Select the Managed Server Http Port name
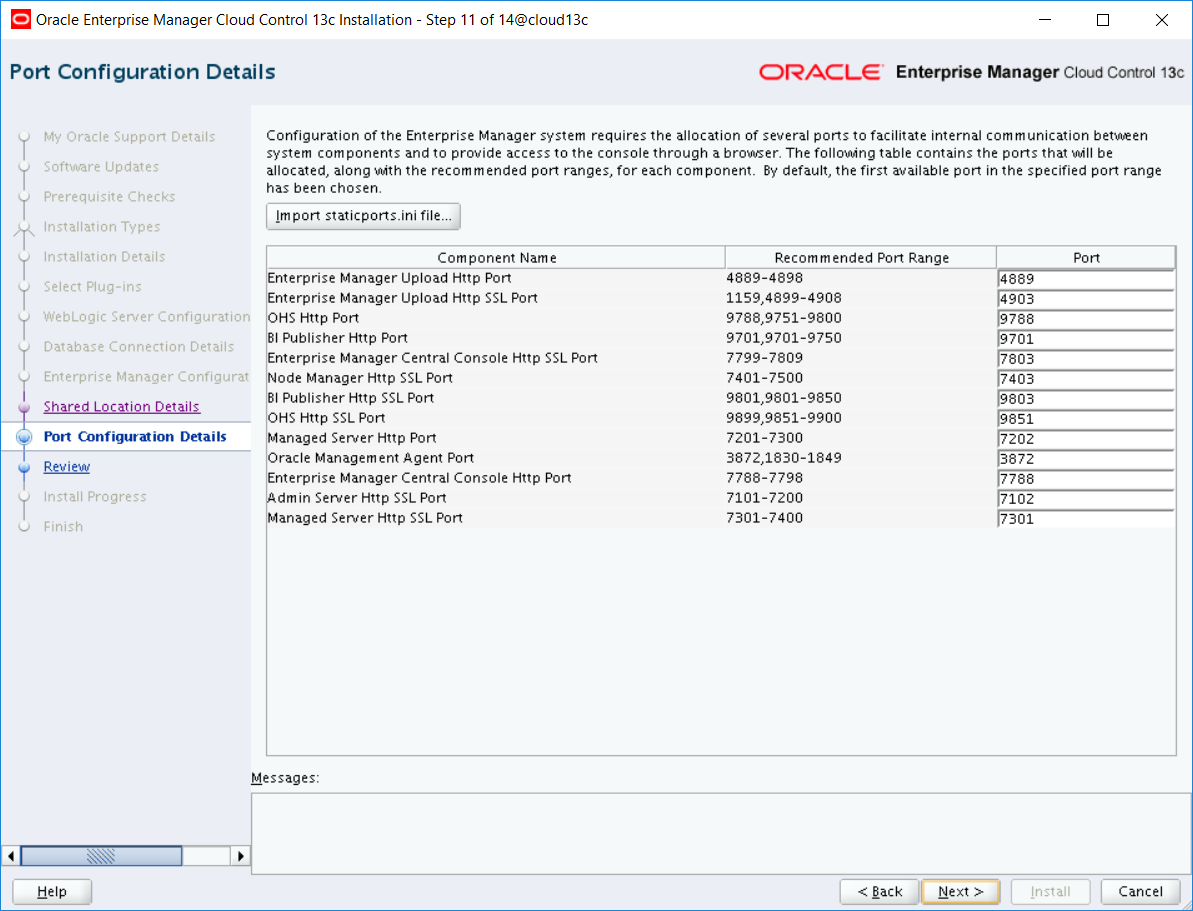The height and width of the screenshot is (911, 1193). pos(352,438)
